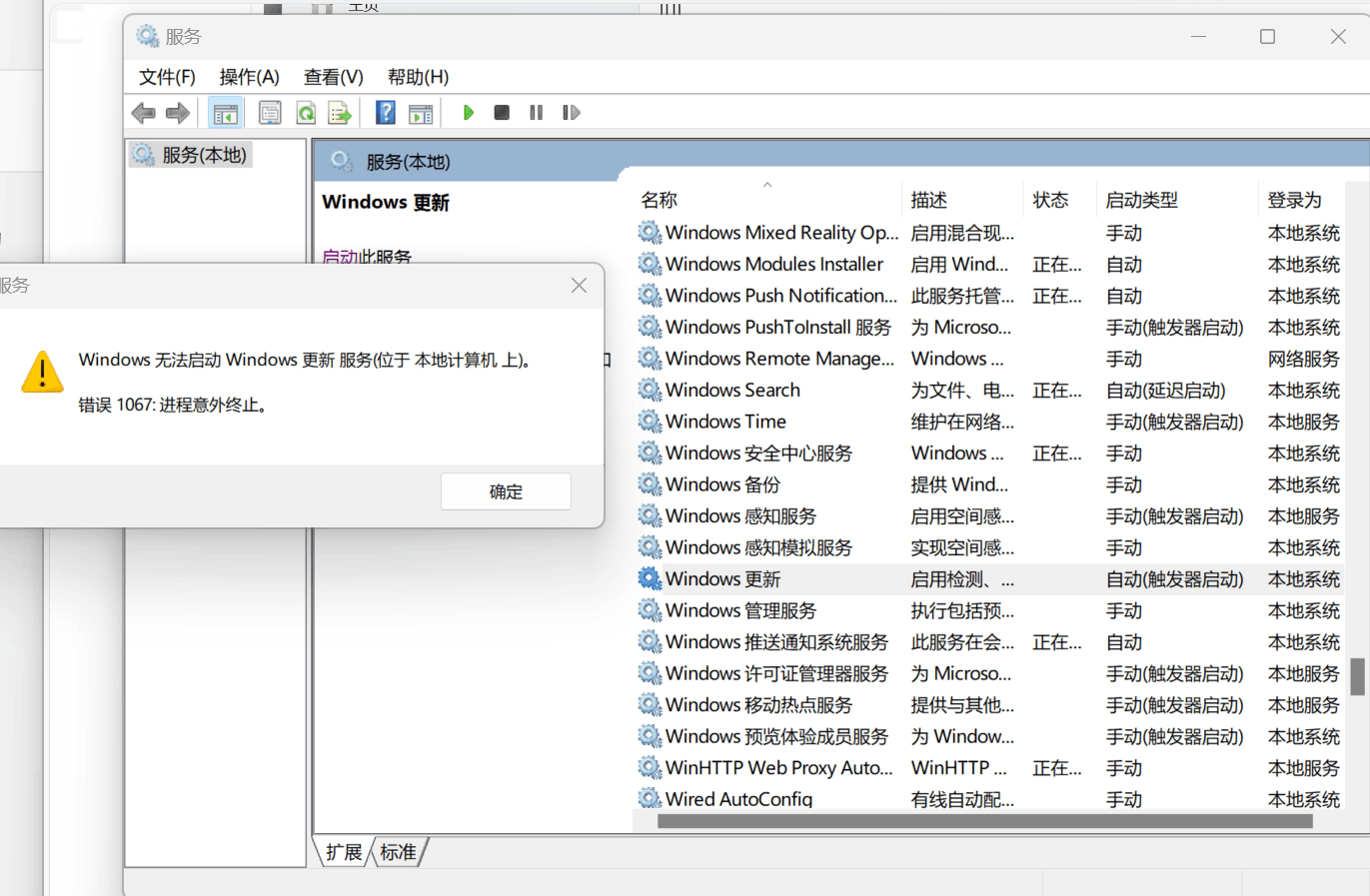Maximize the 服务 window
1370x896 pixels.
[x=1267, y=37]
